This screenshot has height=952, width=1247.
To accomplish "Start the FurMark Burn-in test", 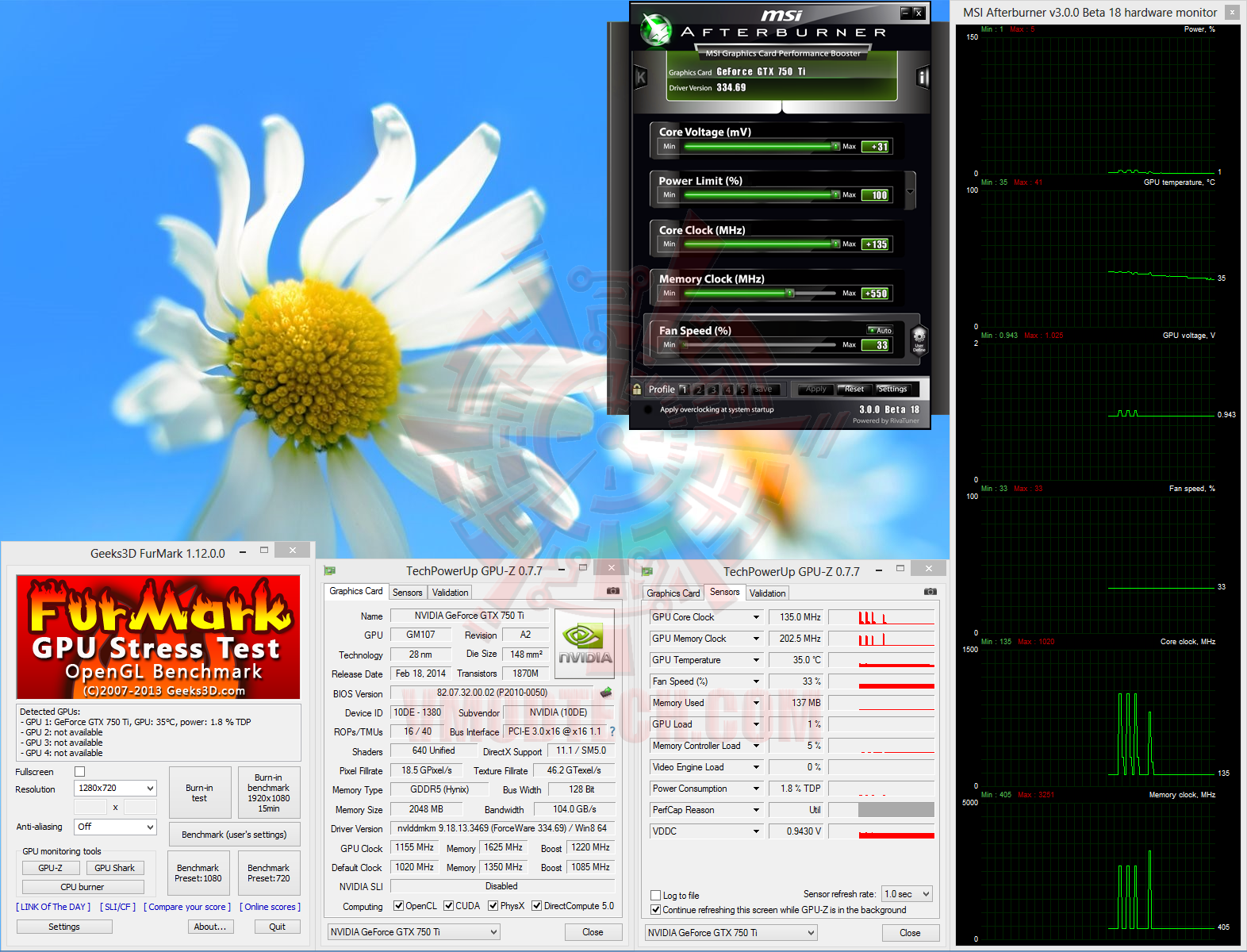I will 200,793.
